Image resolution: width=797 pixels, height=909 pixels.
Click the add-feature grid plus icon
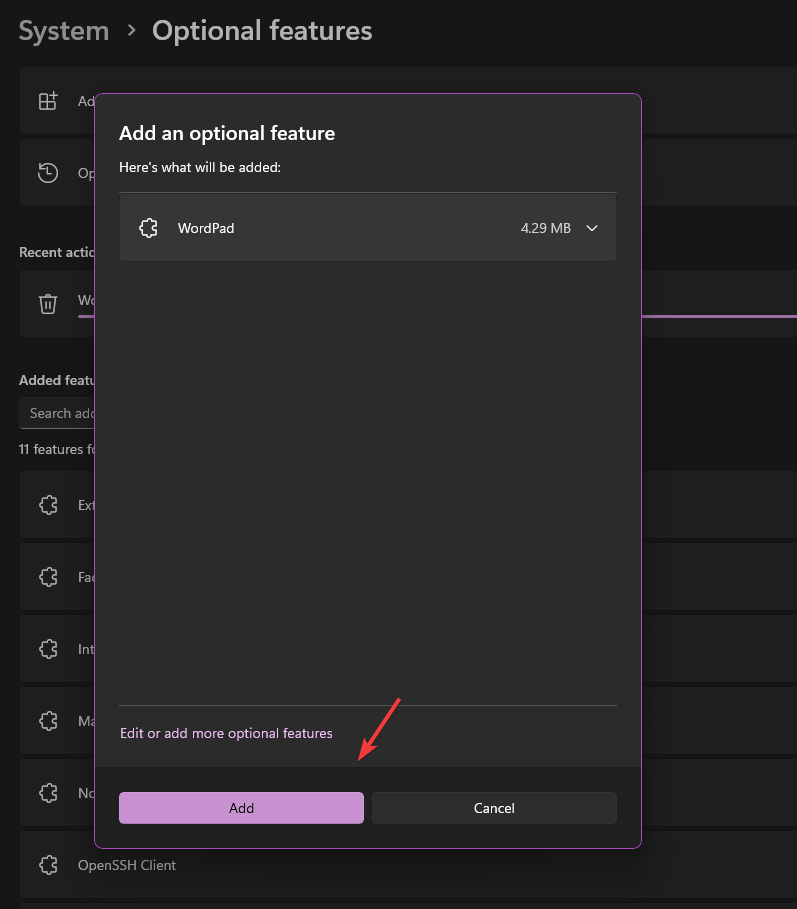(48, 101)
